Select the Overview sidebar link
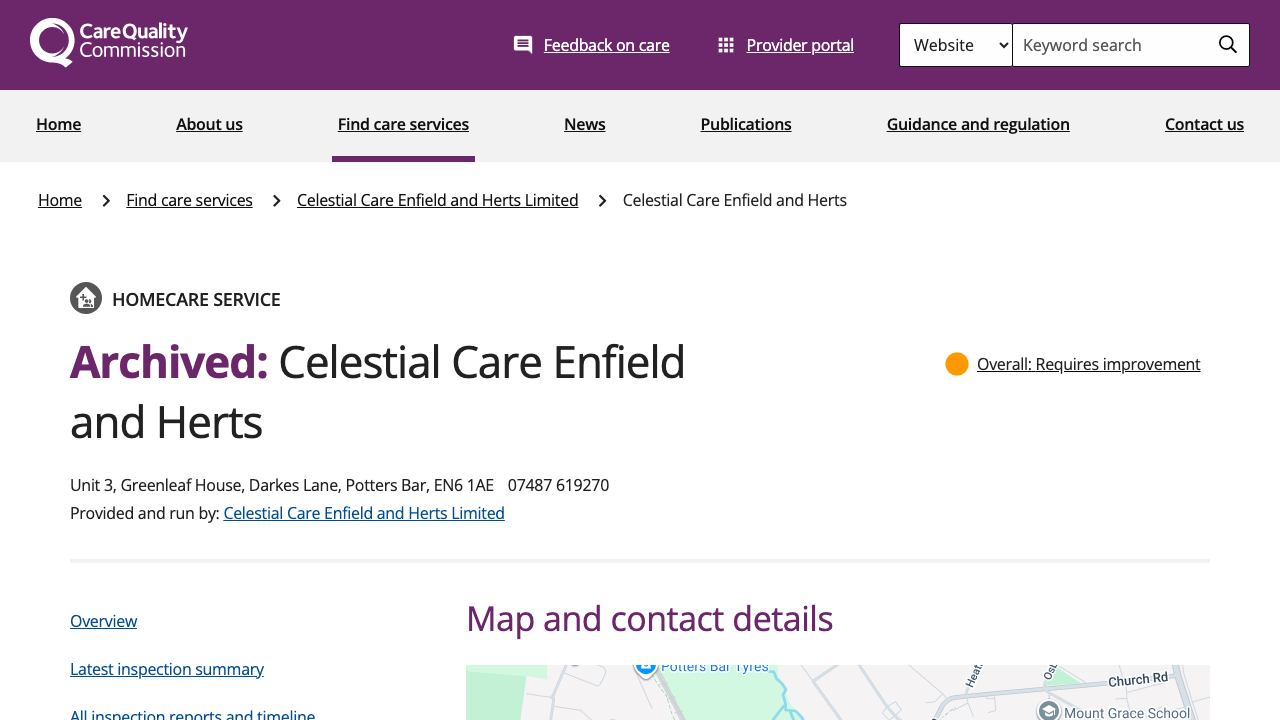The image size is (1280, 720). pos(103,621)
